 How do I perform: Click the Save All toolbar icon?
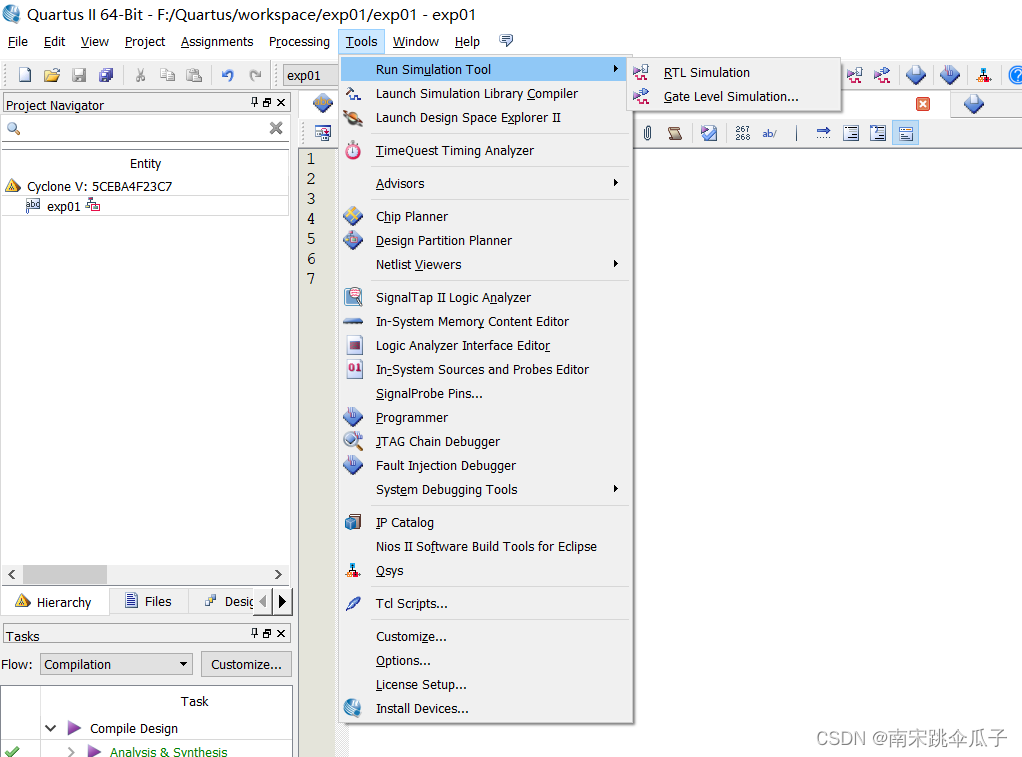pos(106,75)
